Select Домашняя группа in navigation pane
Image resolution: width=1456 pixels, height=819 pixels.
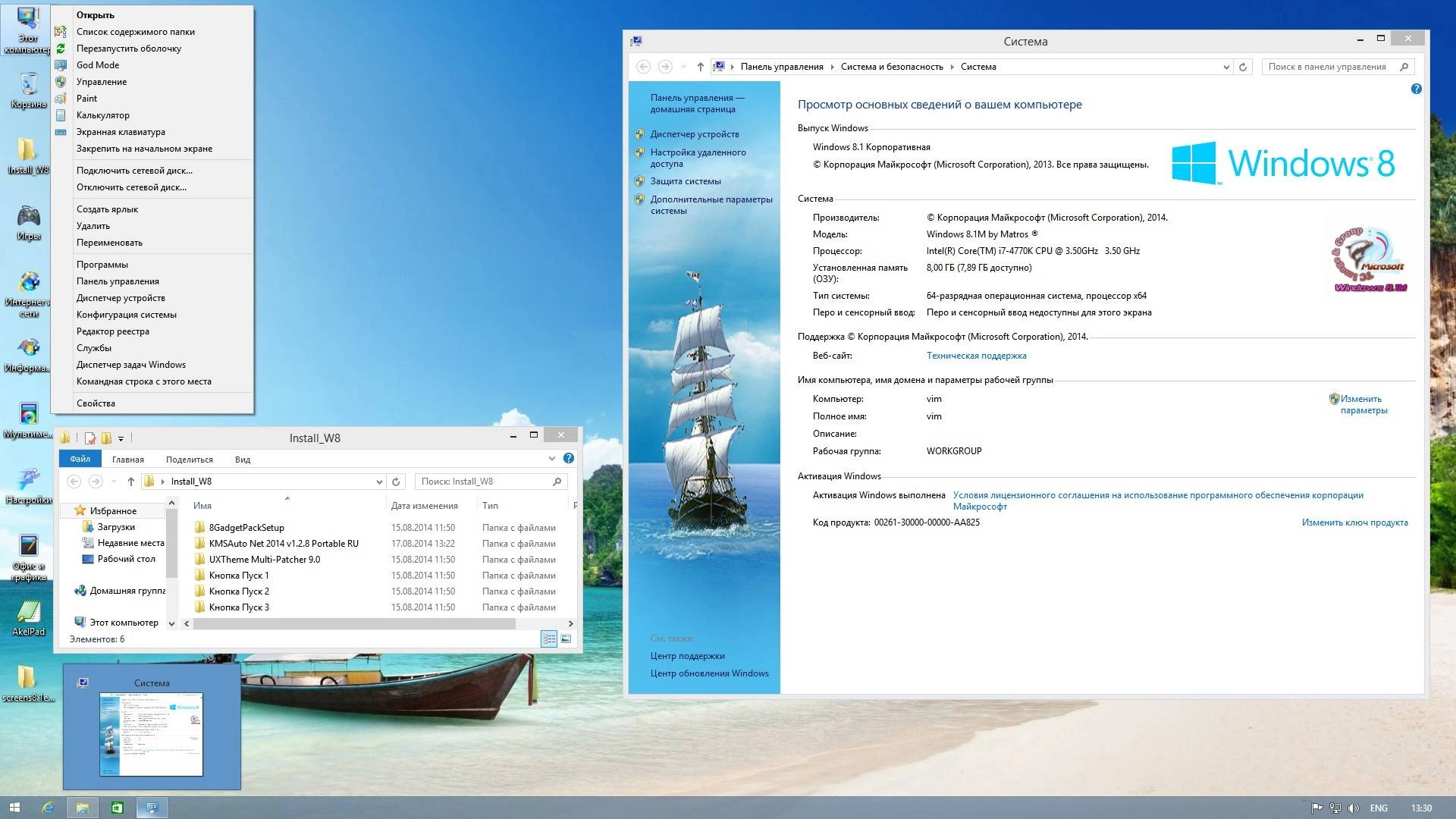pyautogui.click(x=120, y=591)
